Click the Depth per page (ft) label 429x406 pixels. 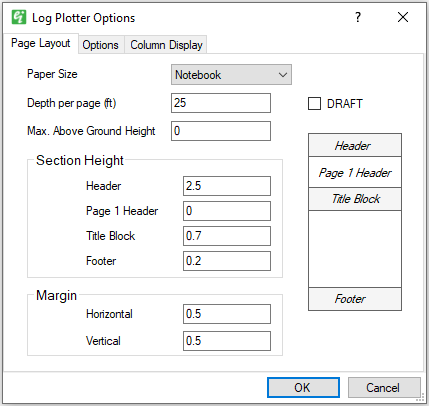pyautogui.click(x=72, y=103)
